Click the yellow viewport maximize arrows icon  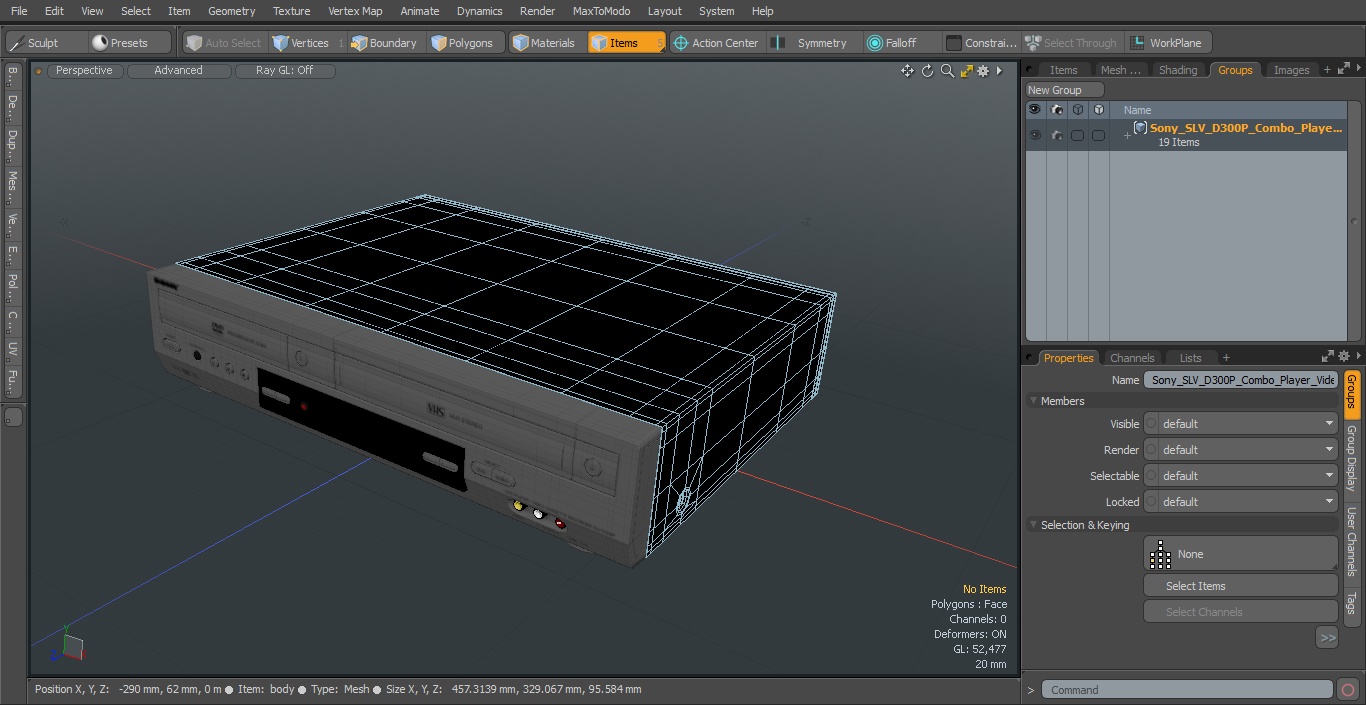[x=966, y=71]
